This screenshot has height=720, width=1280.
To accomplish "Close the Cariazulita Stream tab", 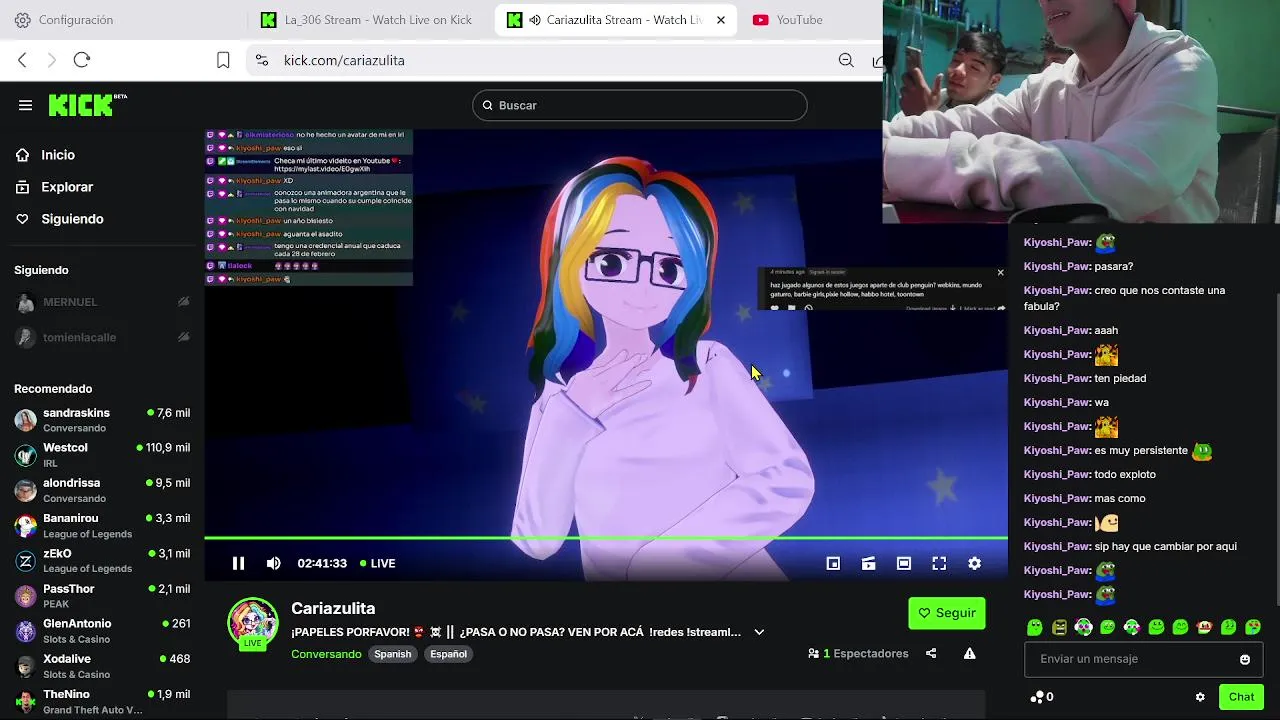I will tap(721, 20).
